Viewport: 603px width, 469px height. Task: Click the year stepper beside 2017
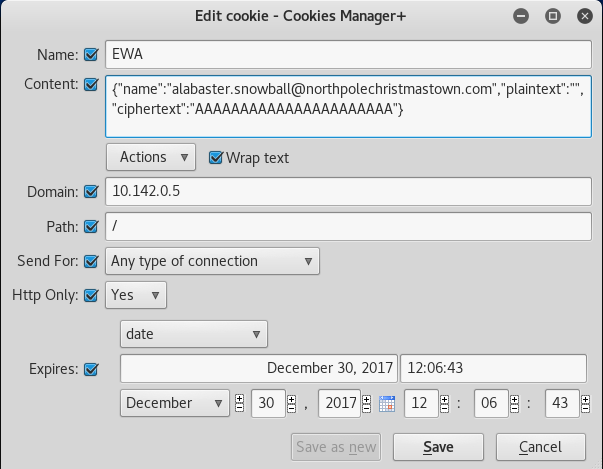pyautogui.click(x=366, y=404)
